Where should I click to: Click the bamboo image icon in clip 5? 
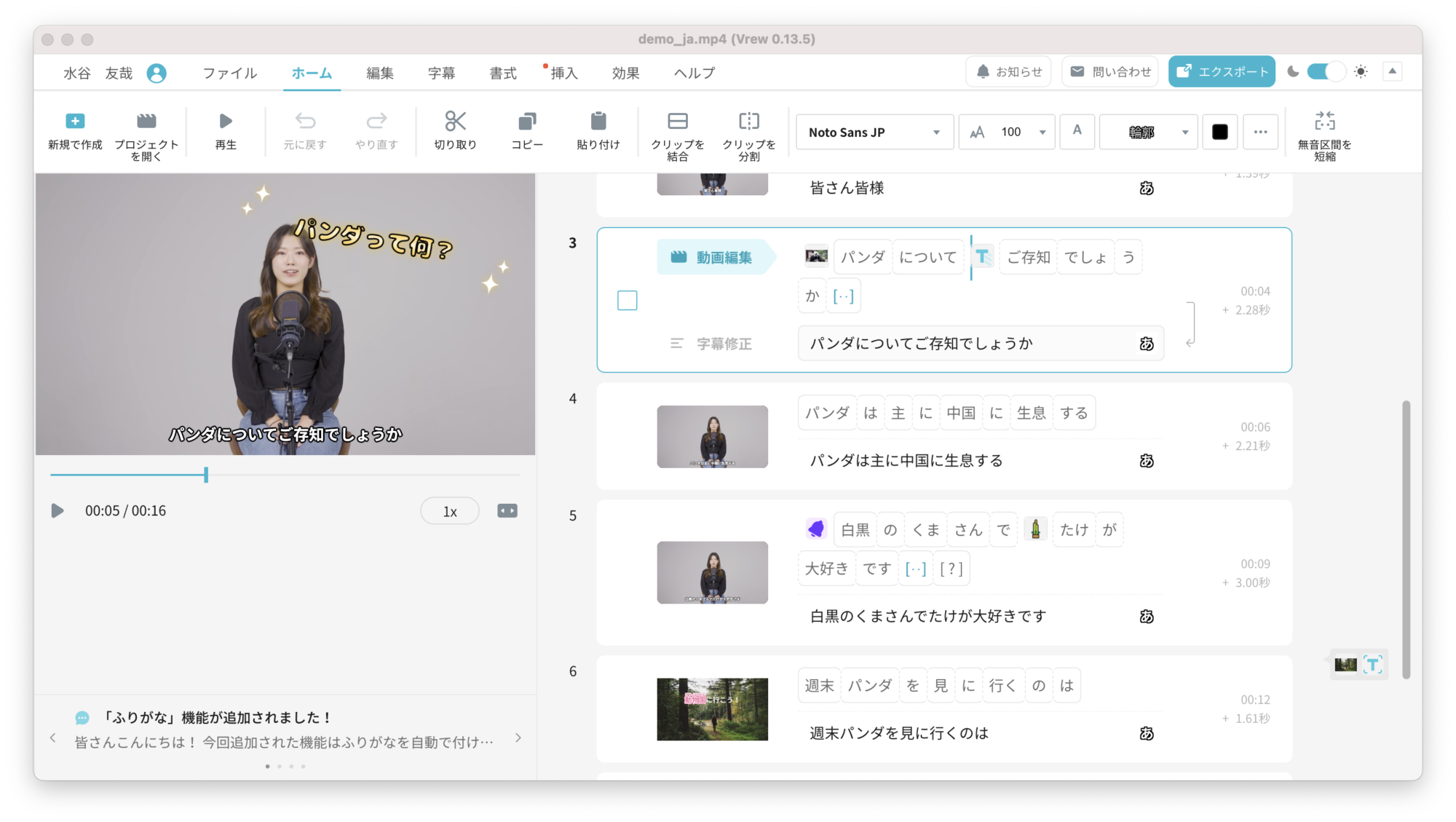[1035, 529]
